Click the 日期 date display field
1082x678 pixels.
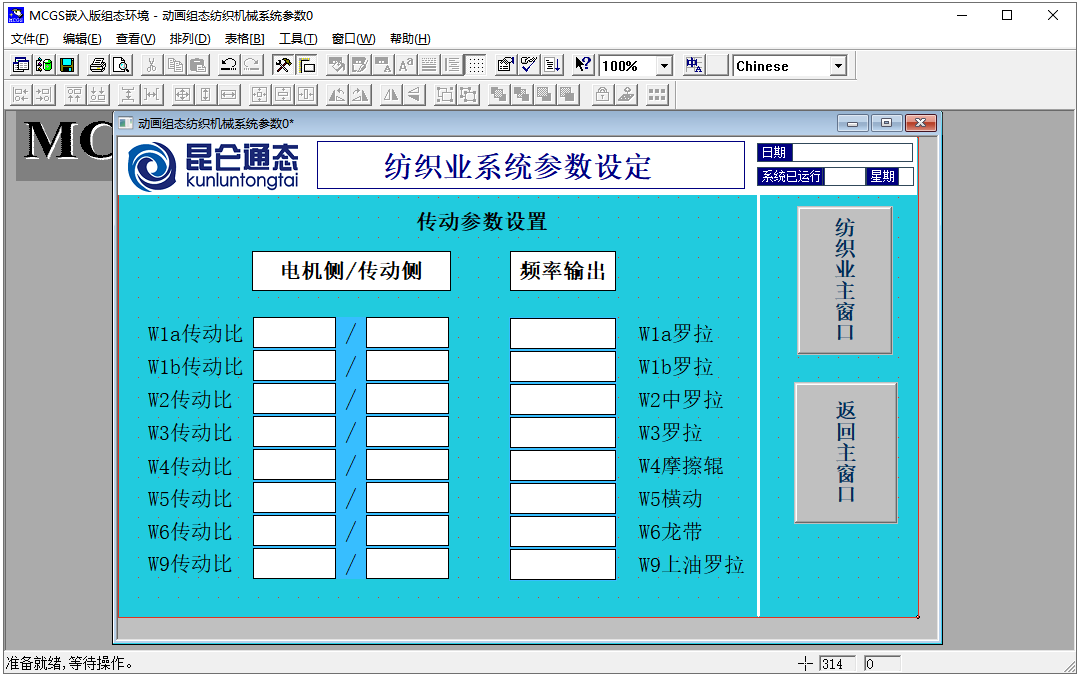[853, 152]
